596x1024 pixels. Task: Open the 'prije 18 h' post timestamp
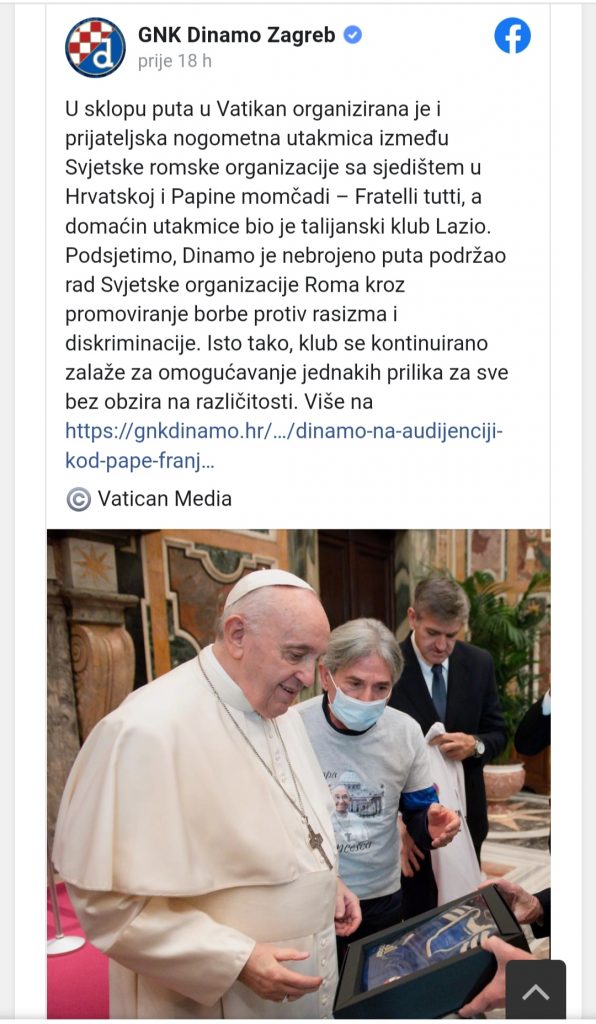[x=174, y=61]
